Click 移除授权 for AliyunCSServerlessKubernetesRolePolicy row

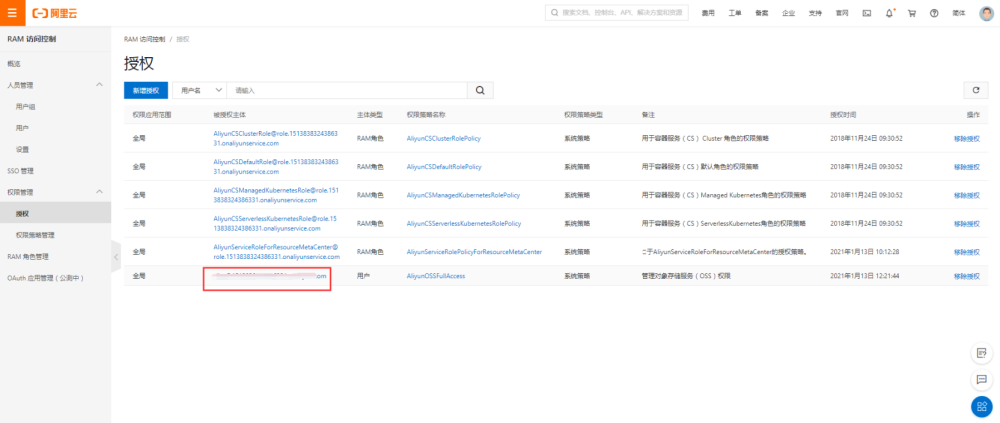[x=967, y=223]
